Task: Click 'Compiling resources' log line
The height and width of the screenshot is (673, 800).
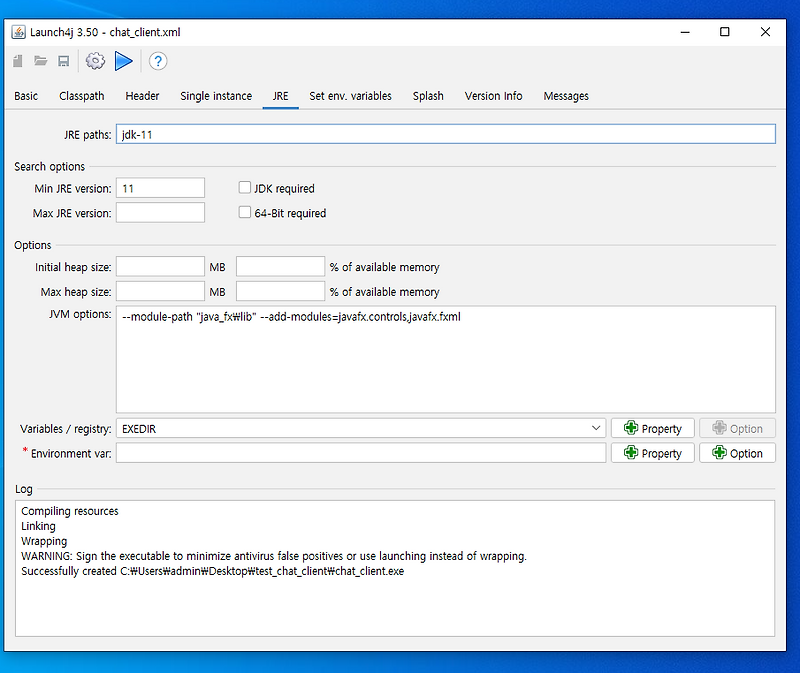Action: [x=69, y=511]
